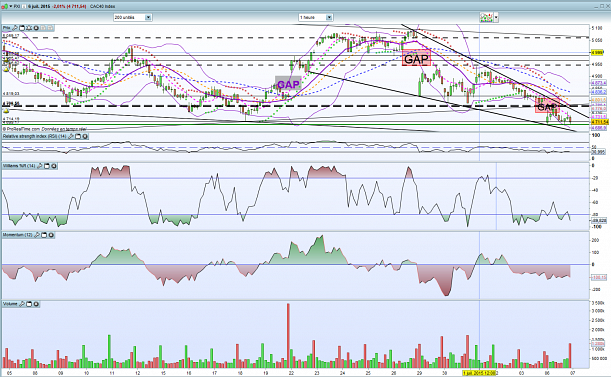
Task: Click the tallest red volume bar
Action: coord(288,336)
